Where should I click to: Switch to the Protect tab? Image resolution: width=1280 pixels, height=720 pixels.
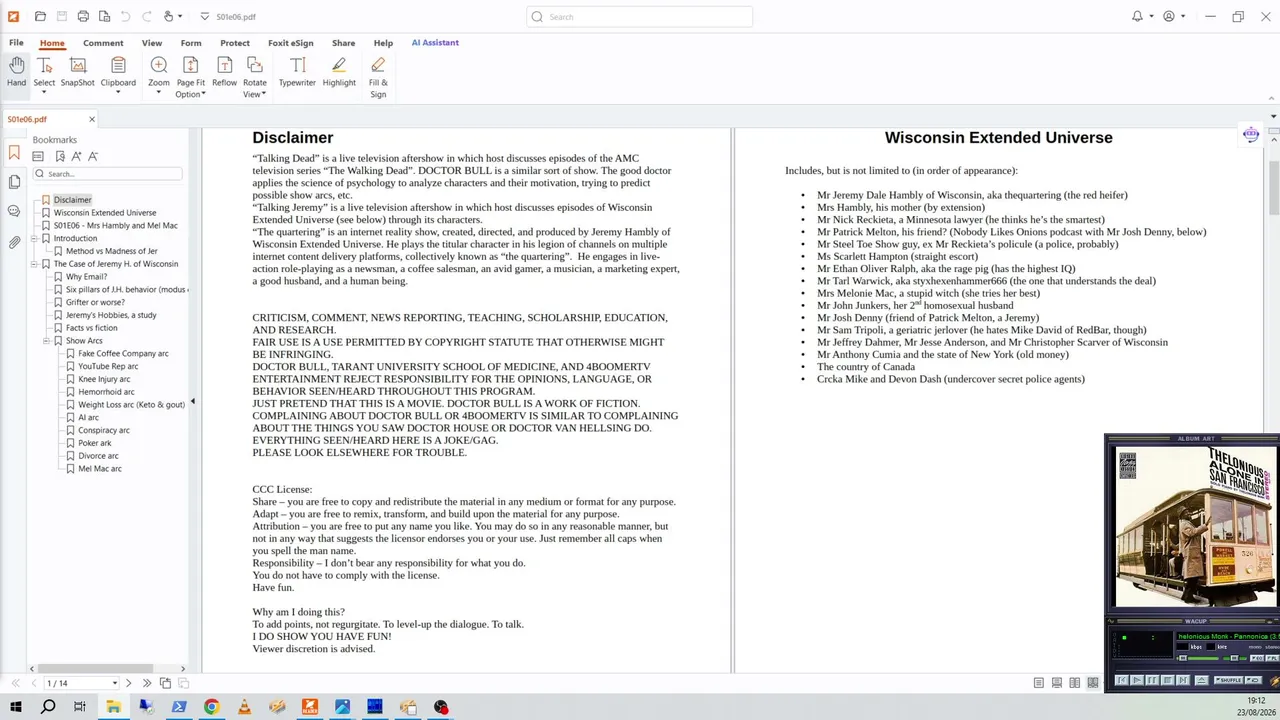pos(235,43)
